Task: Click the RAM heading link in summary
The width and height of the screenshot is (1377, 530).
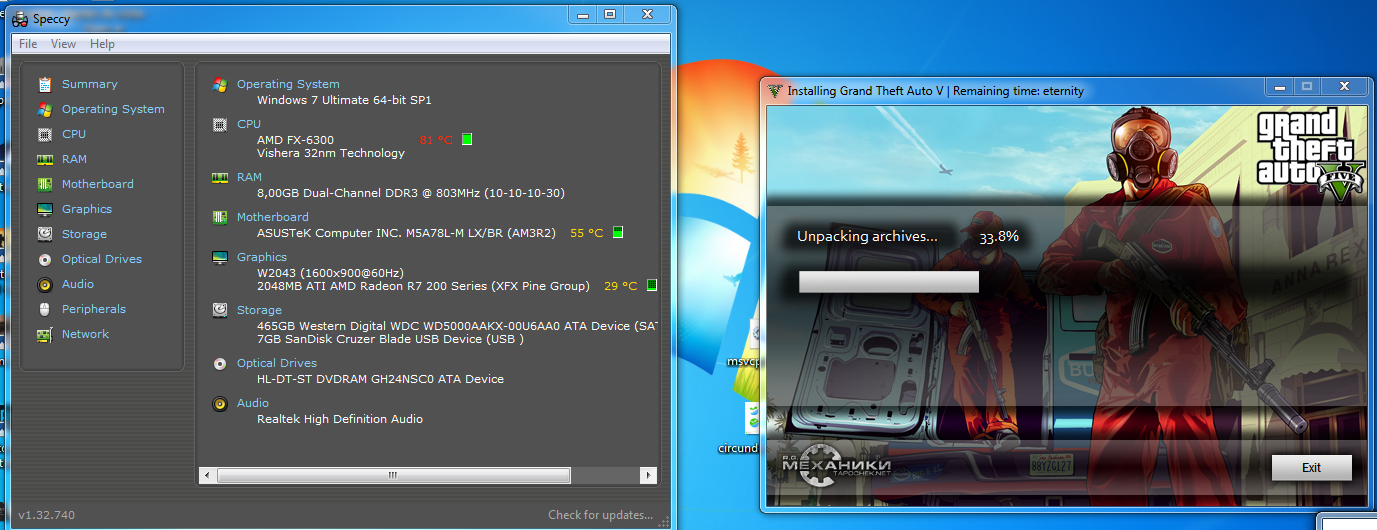Action: click(249, 177)
